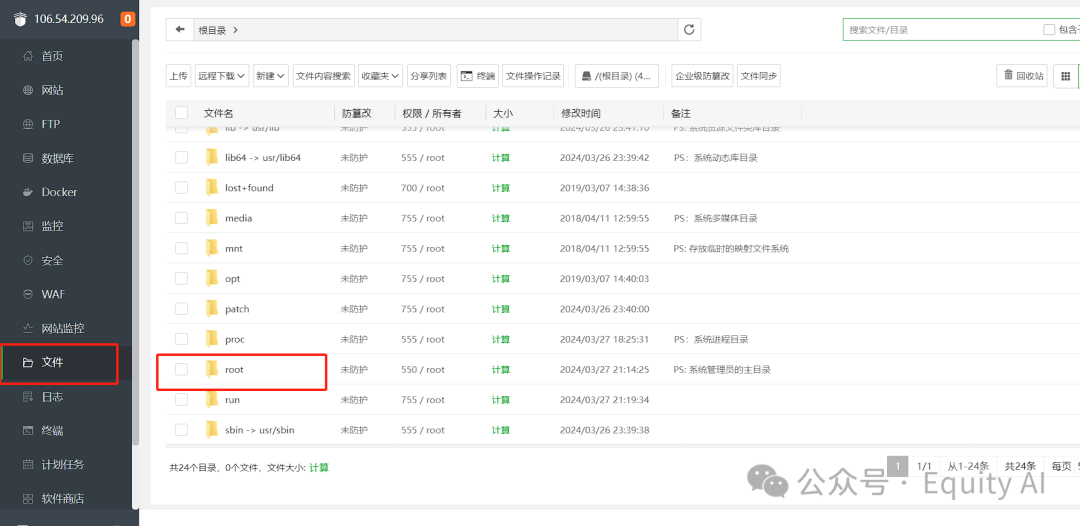Click 未防护 status in the root row
Image resolution: width=1080 pixels, height=526 pixels.
[354, 370]
